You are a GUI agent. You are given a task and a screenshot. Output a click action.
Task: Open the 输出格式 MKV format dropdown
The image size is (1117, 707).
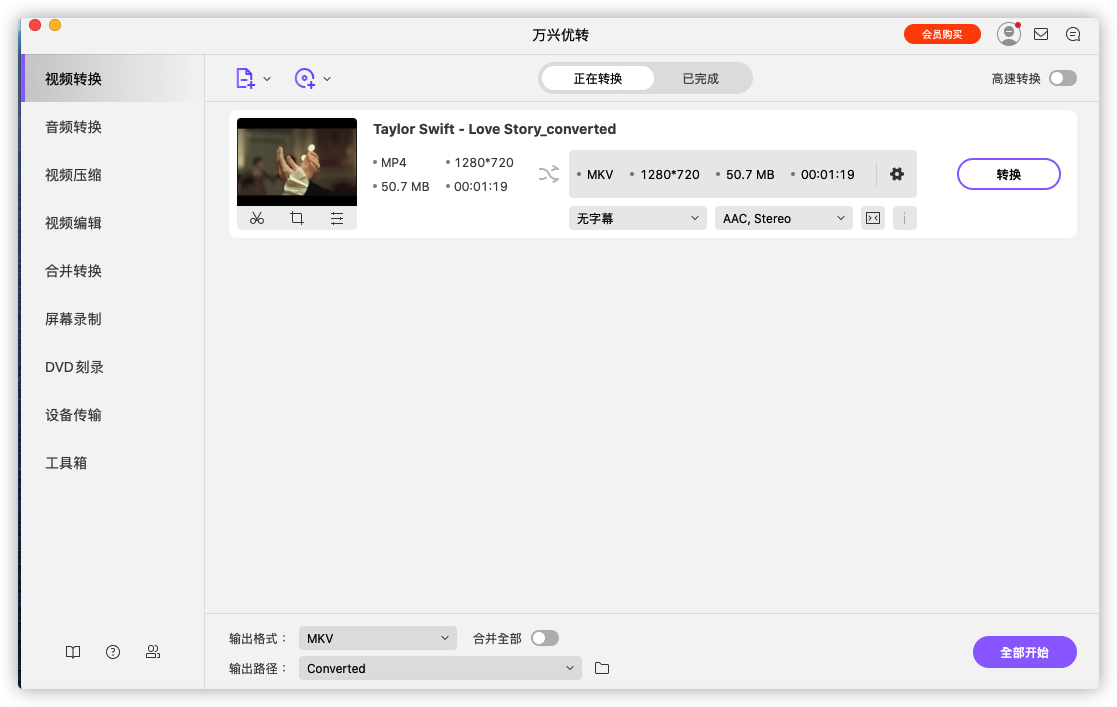(377, 637)
